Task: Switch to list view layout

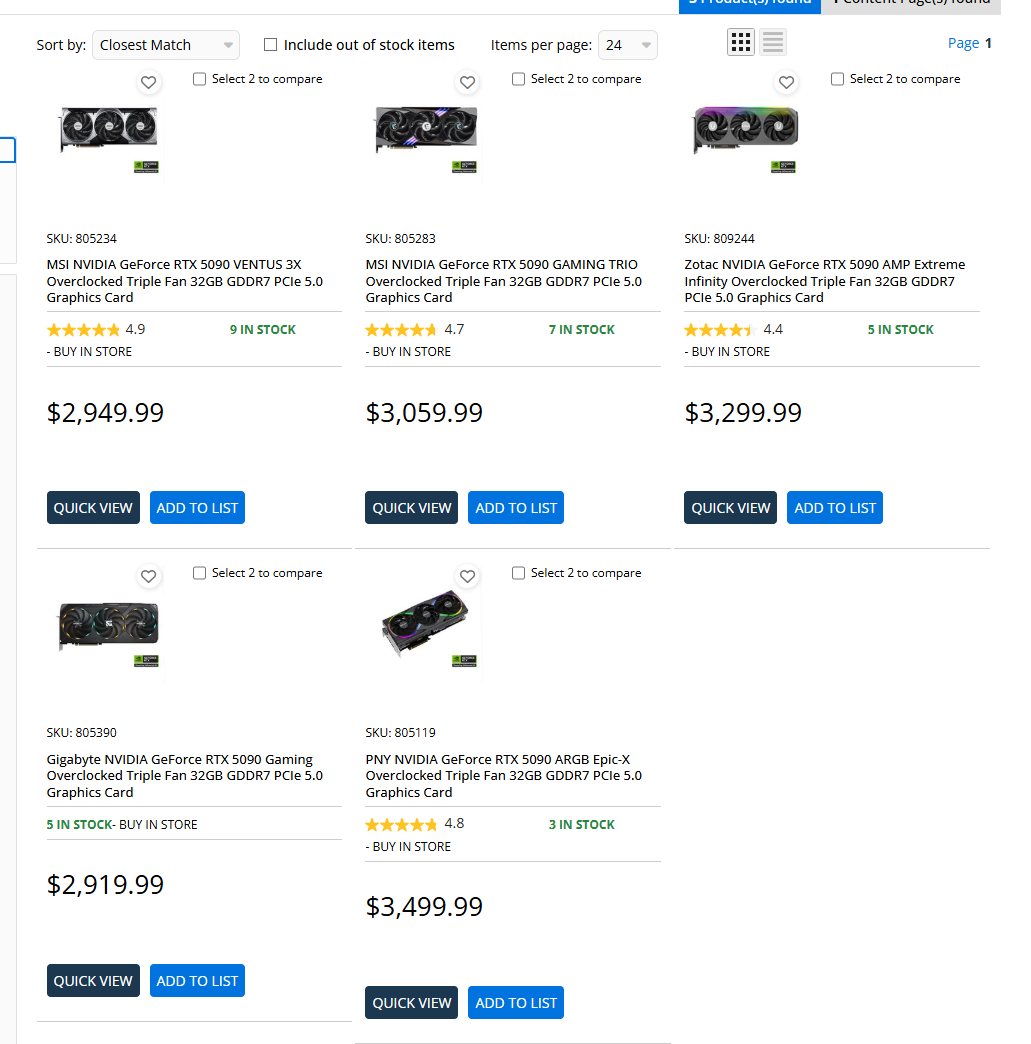Action: 772,42
